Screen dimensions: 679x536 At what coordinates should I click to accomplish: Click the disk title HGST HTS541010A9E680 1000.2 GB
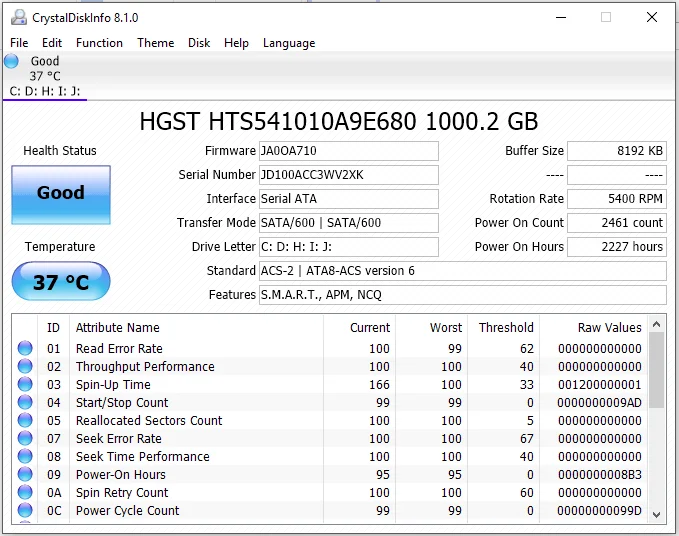[x=339, y=121]
